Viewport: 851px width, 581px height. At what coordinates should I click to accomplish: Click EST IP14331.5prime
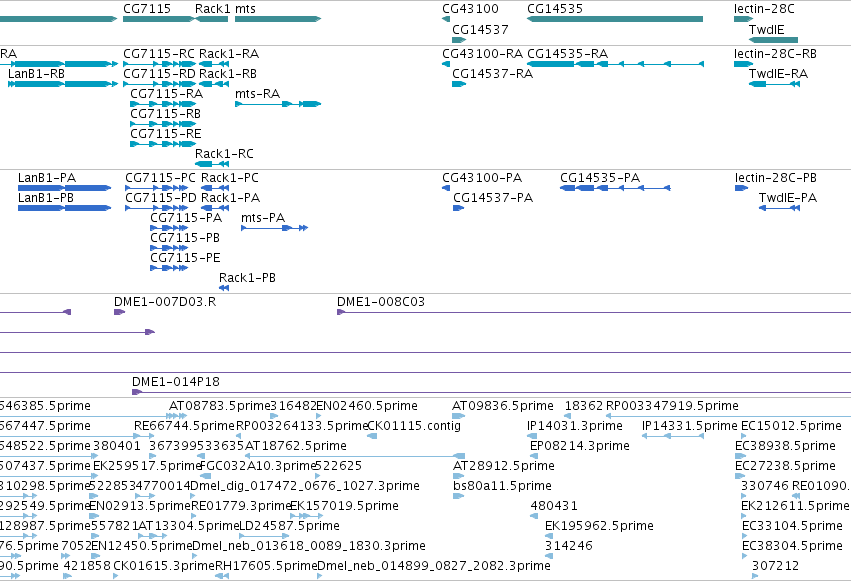pos(690,426)
